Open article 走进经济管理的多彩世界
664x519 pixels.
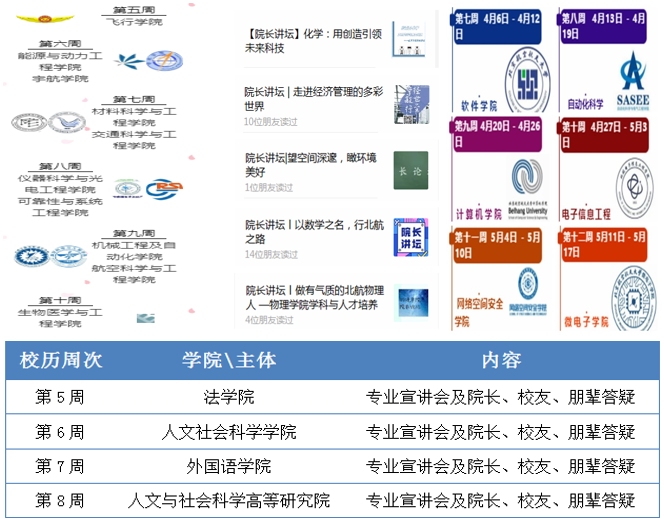click(x=312, y=98)
